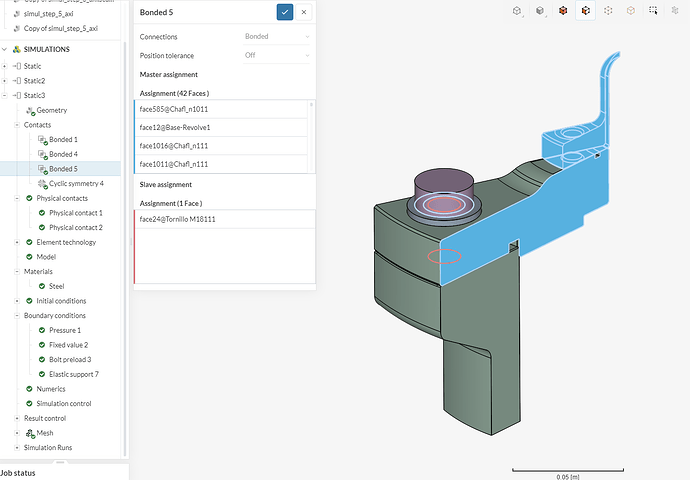Select the gray shaded cube view icon
690x480 pixels.
pos(540,12)
